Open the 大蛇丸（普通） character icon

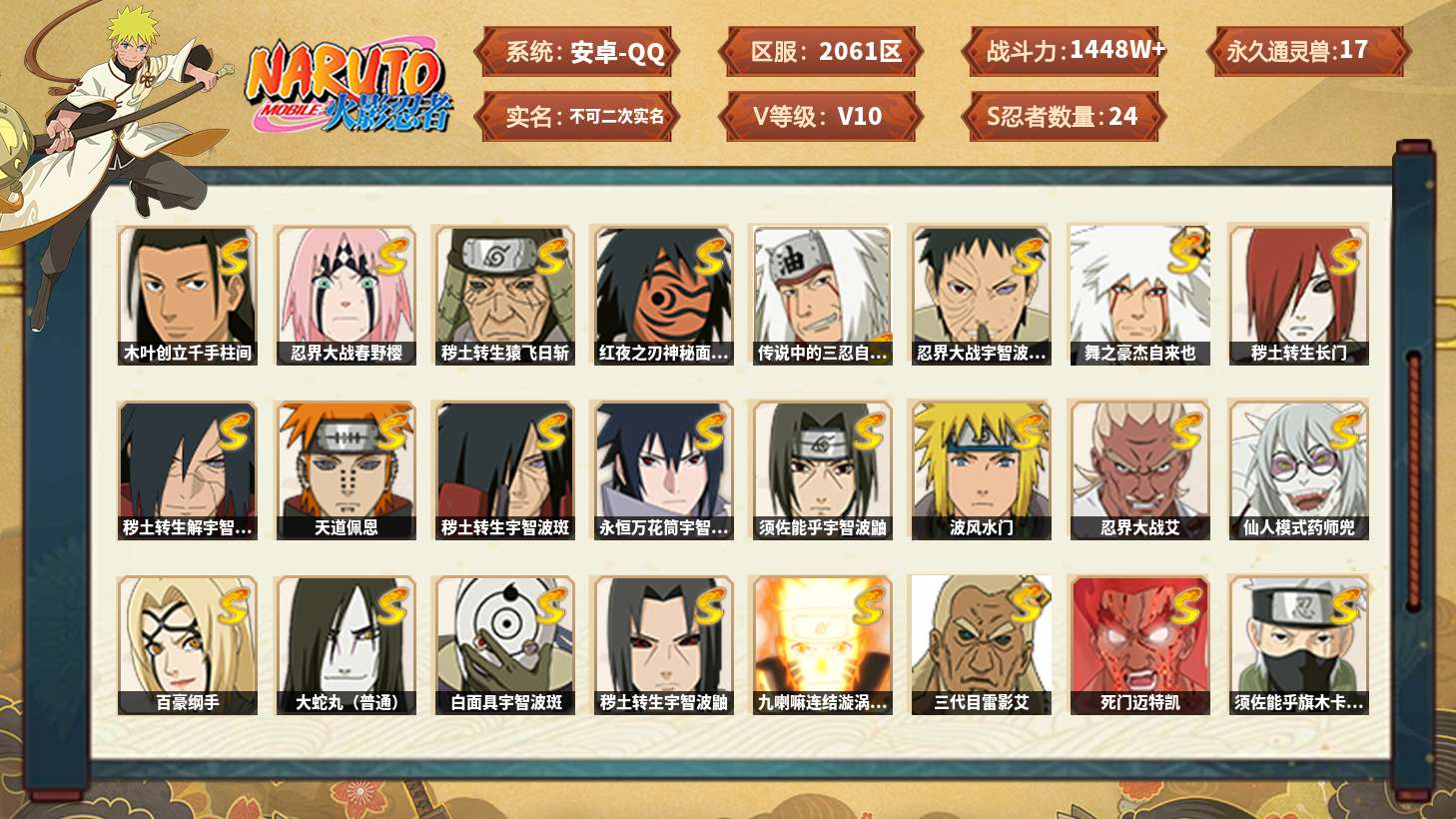pos(346,645)
